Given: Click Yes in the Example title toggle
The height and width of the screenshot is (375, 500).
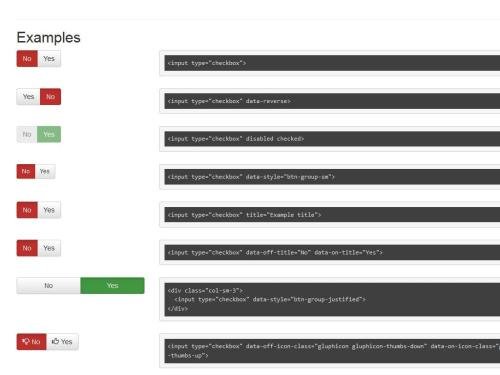Looking at the screenshot, I should (x=49, y=210).
